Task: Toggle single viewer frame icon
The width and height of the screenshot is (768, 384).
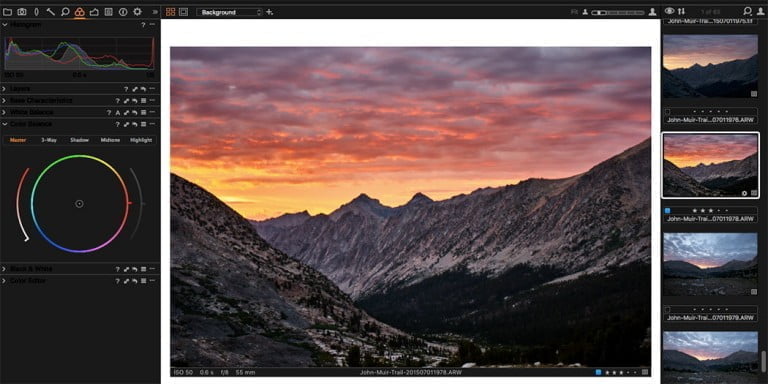Action: (x=183, y=12)
